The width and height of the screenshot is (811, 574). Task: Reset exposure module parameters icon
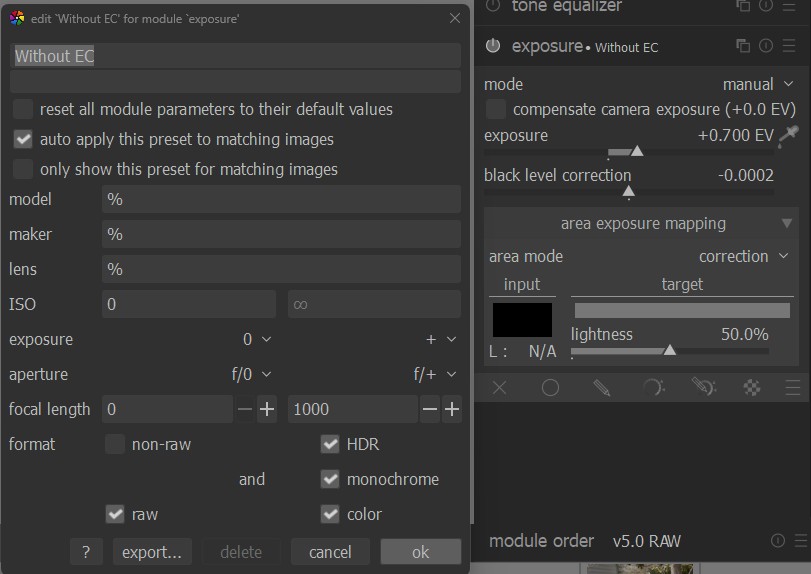[766, 46]
